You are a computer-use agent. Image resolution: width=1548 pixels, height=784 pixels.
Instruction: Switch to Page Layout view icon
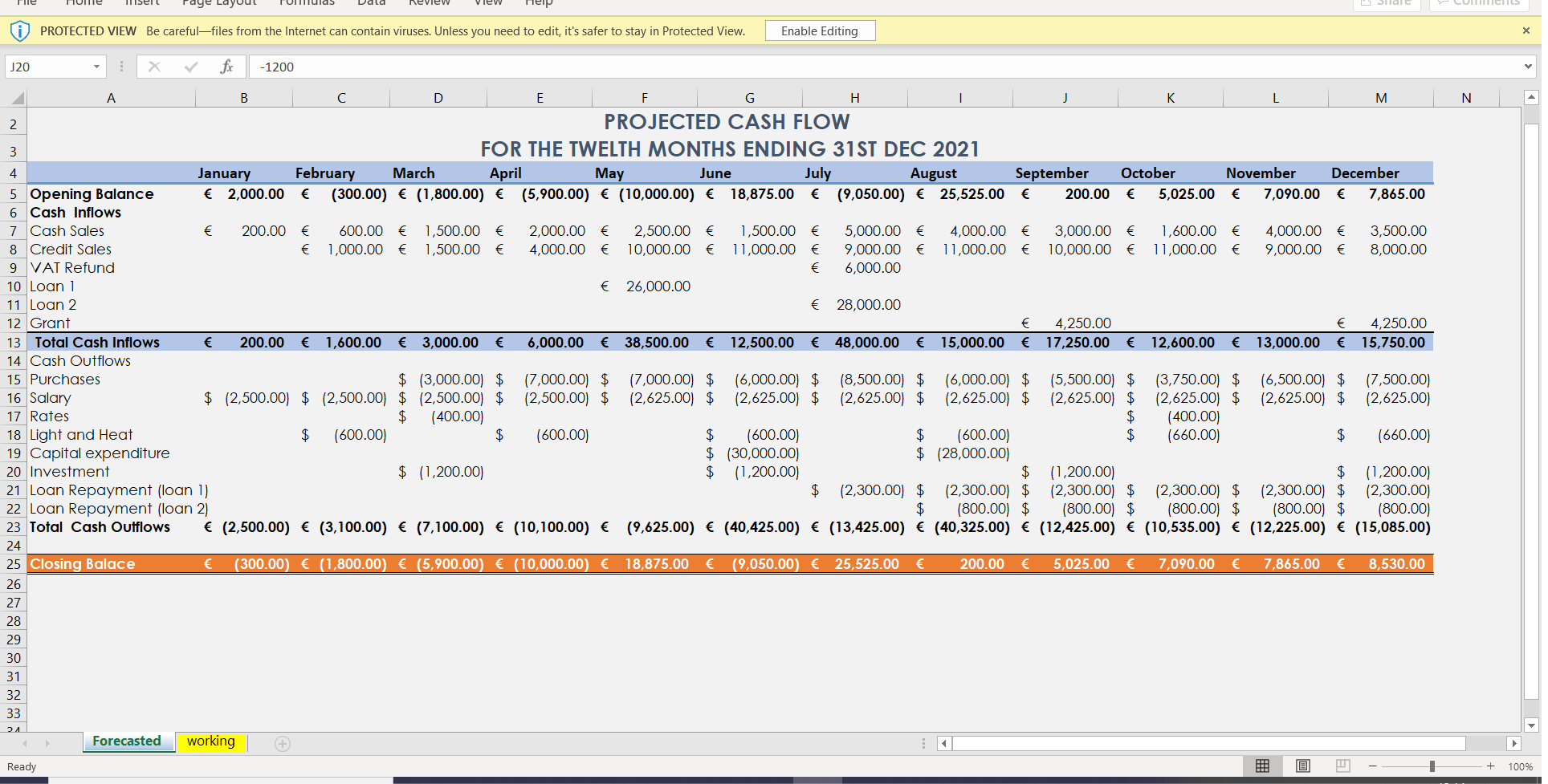coord(1303,766)
